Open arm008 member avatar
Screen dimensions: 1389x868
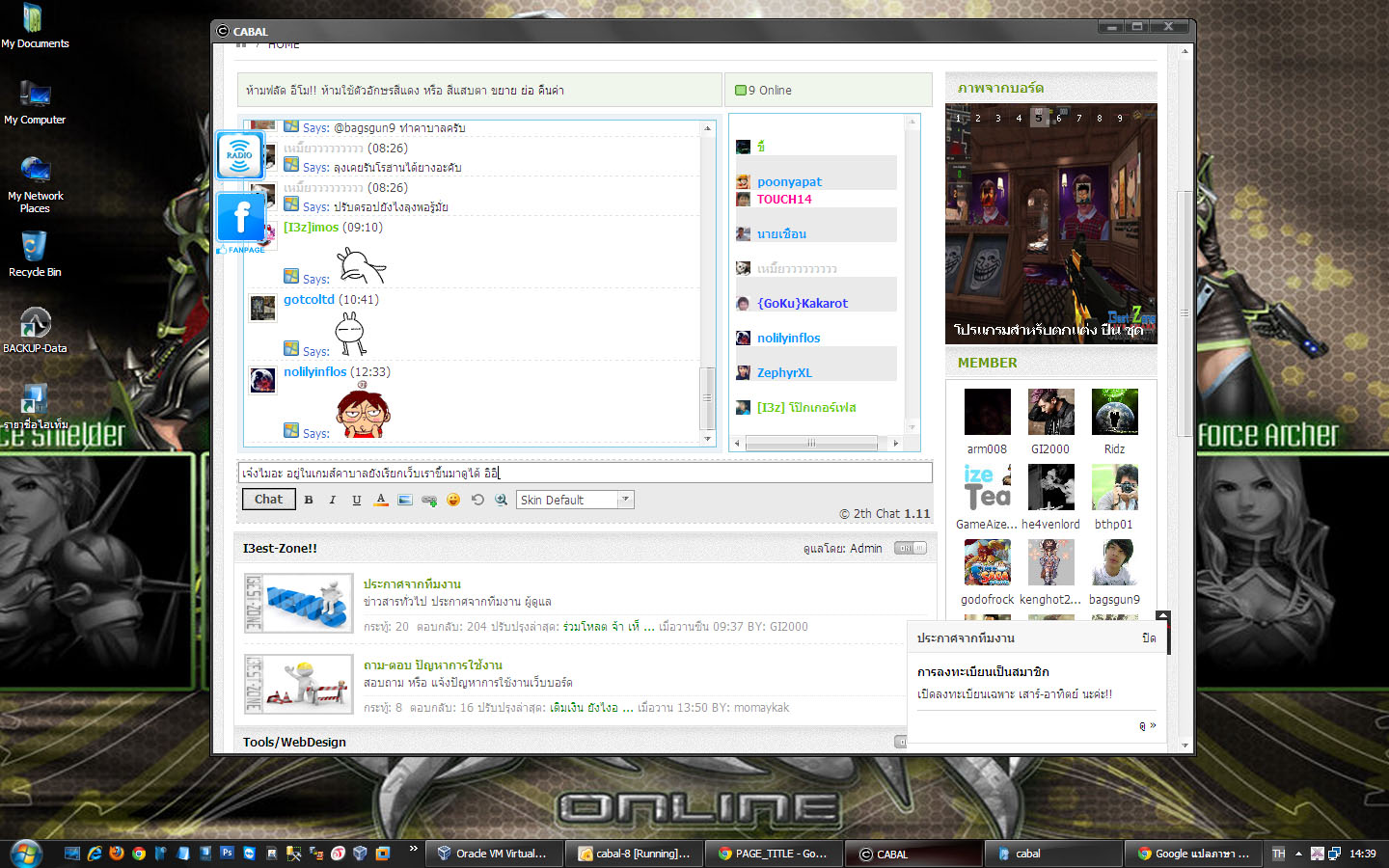pyautogui.click(x=988, y=412)
